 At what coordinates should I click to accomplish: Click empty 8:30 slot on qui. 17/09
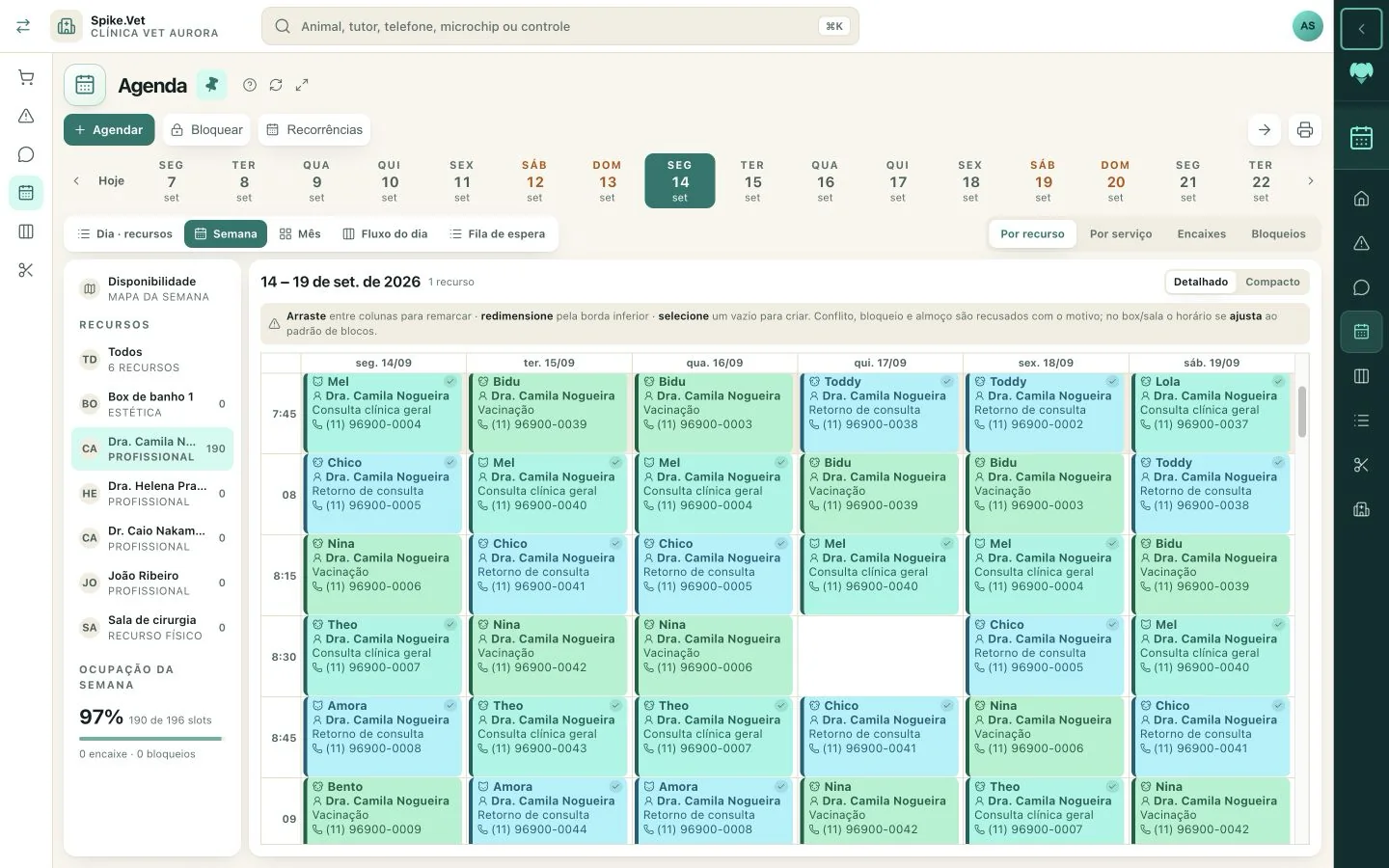pos(880,656)
